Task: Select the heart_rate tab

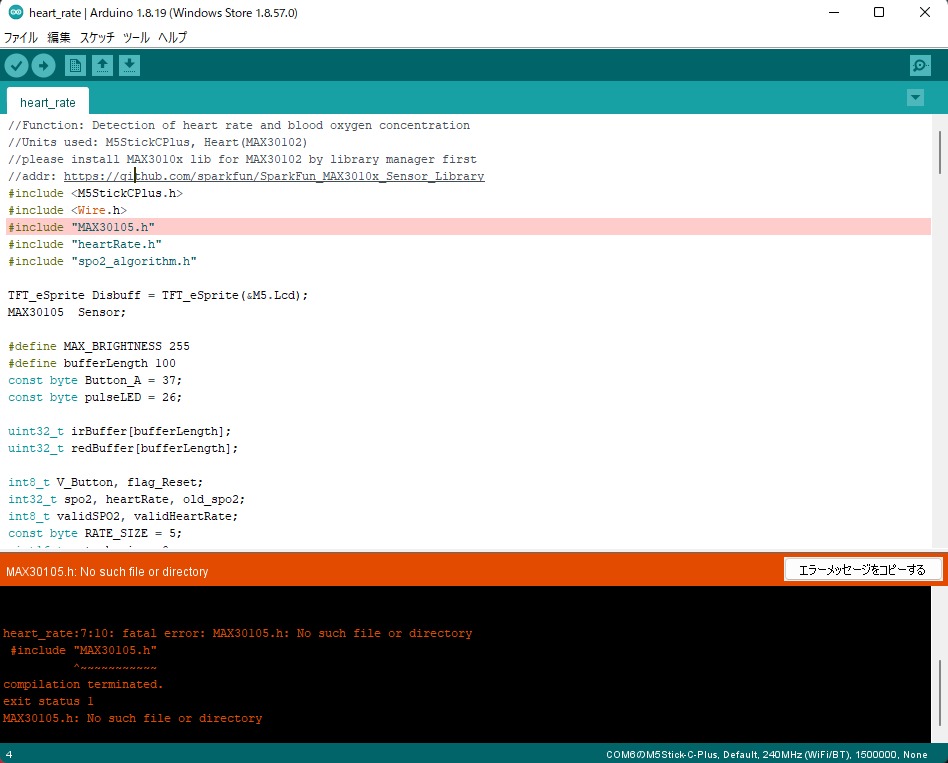Action: tap(47, 101)
